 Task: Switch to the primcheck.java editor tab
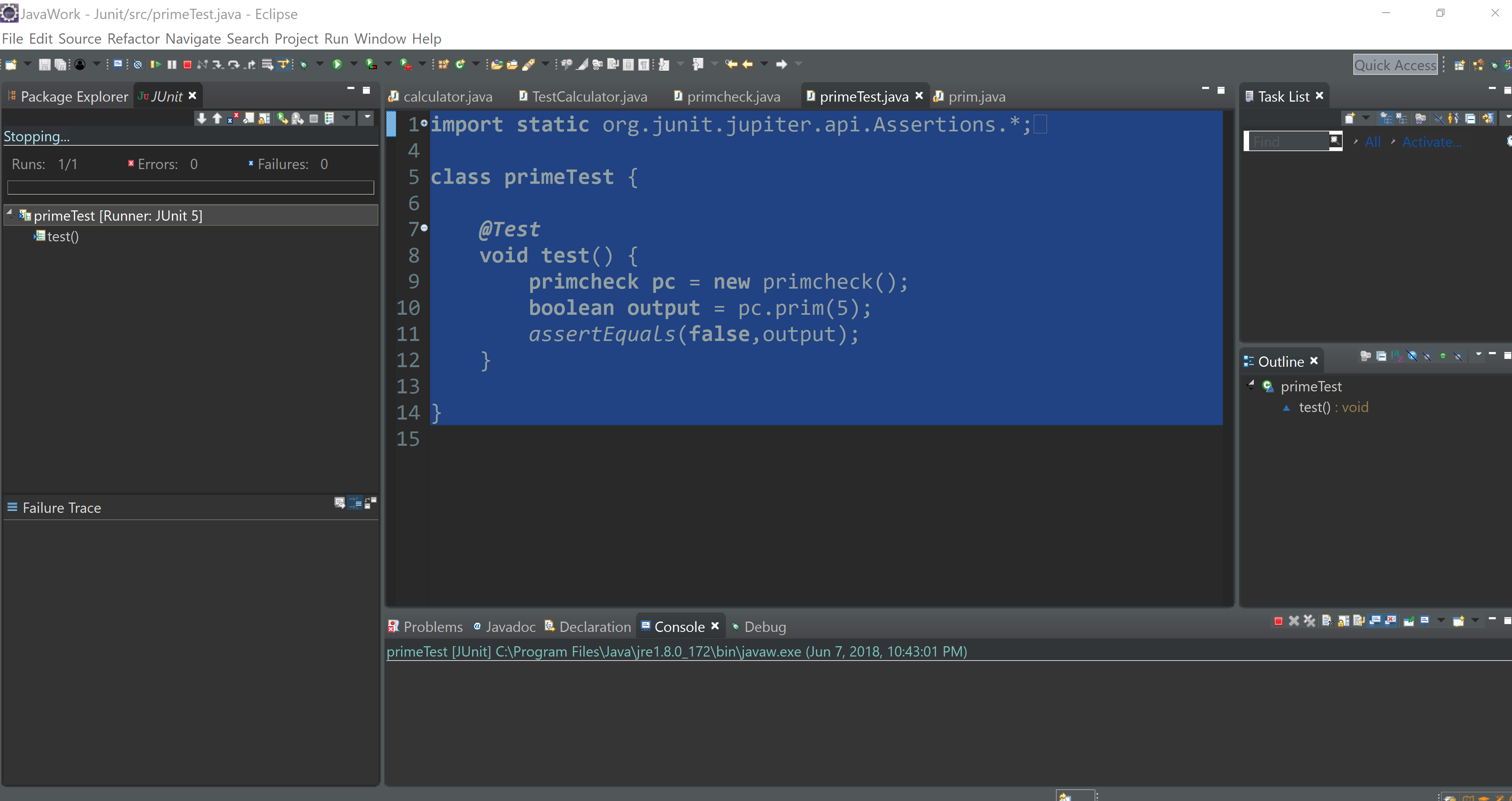[732, 97]
